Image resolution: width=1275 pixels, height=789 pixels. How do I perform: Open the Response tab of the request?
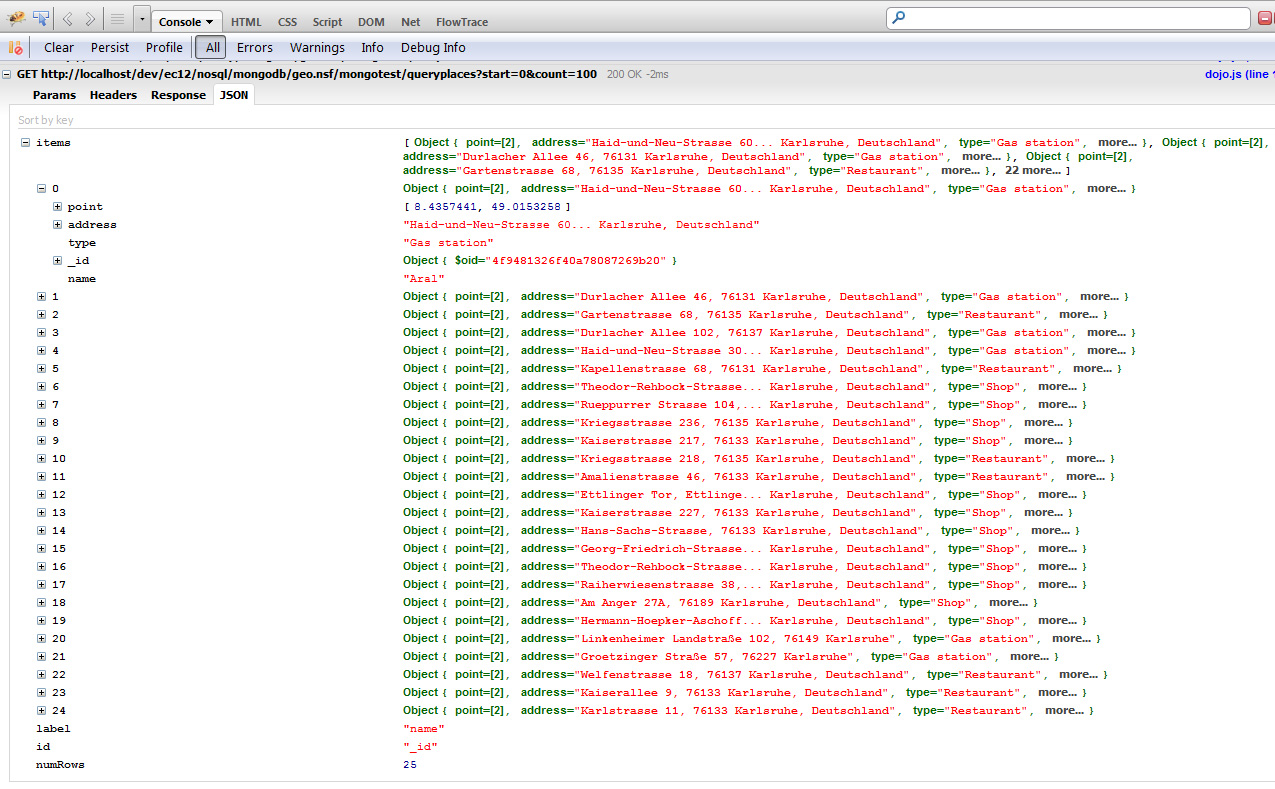click(x=178, y=95)
